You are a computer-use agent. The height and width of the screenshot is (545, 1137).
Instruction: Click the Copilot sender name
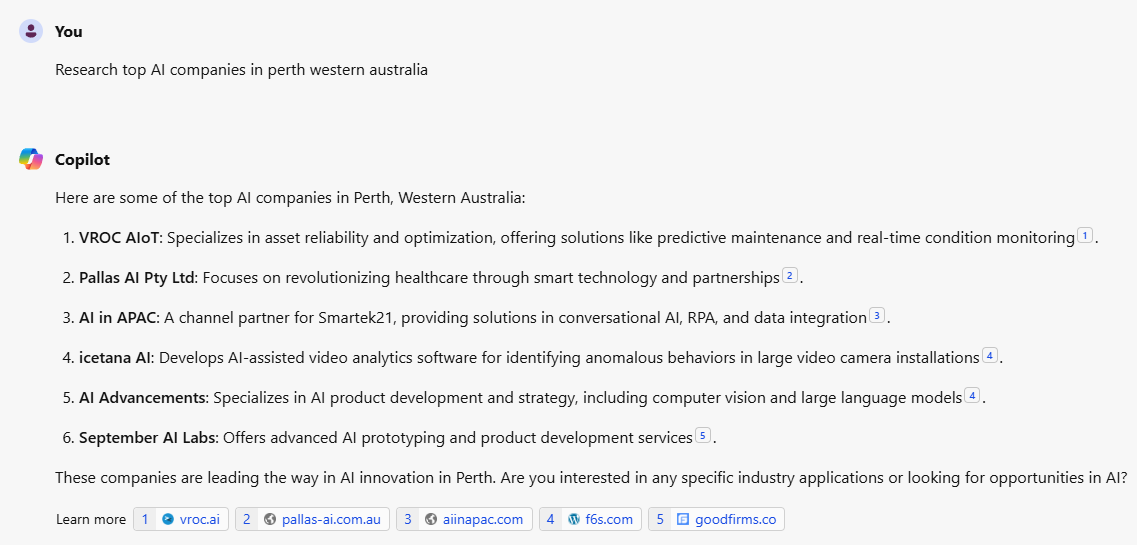(x=83, y=159)
